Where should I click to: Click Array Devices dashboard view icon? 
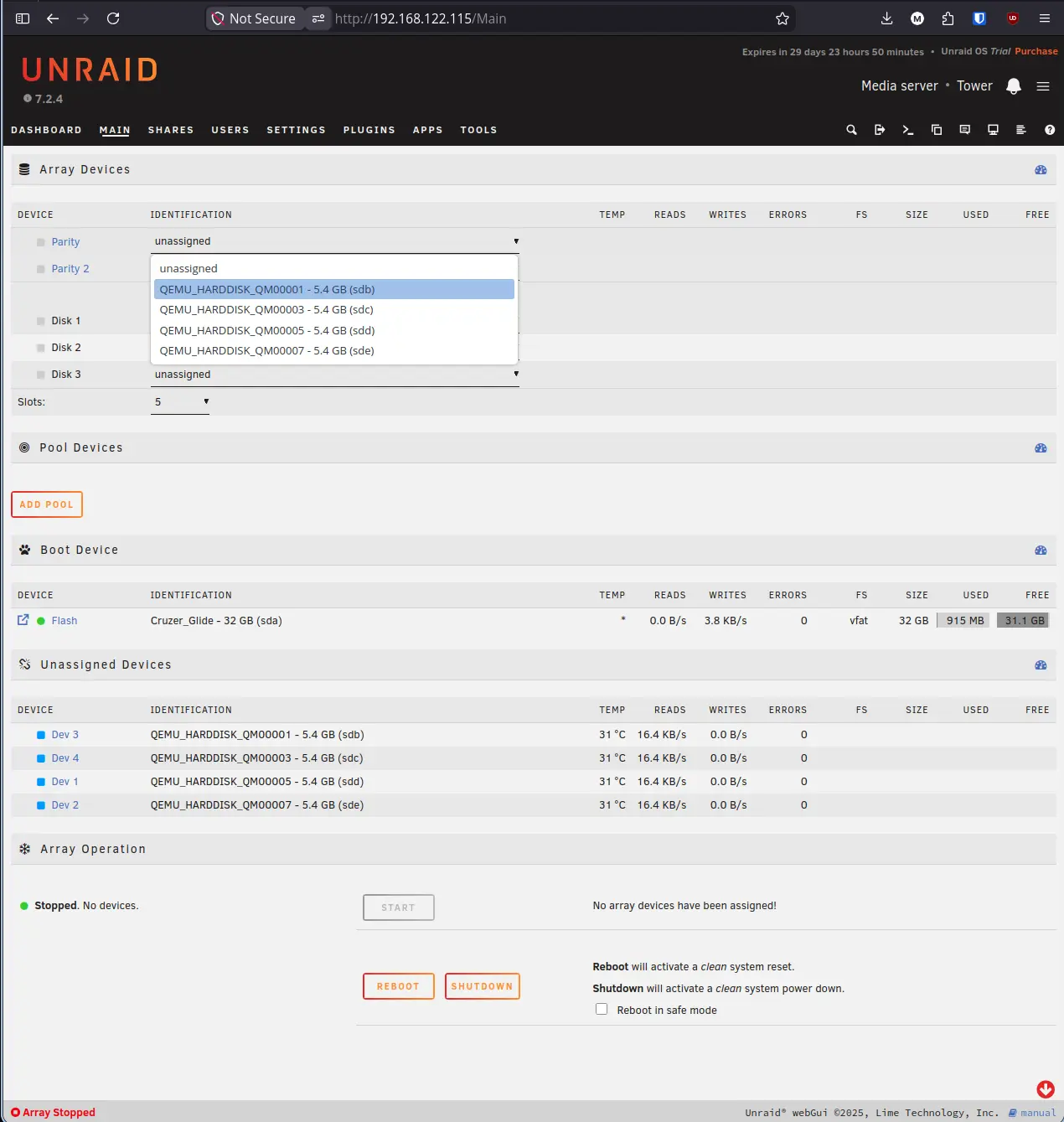pos(1041,169)
